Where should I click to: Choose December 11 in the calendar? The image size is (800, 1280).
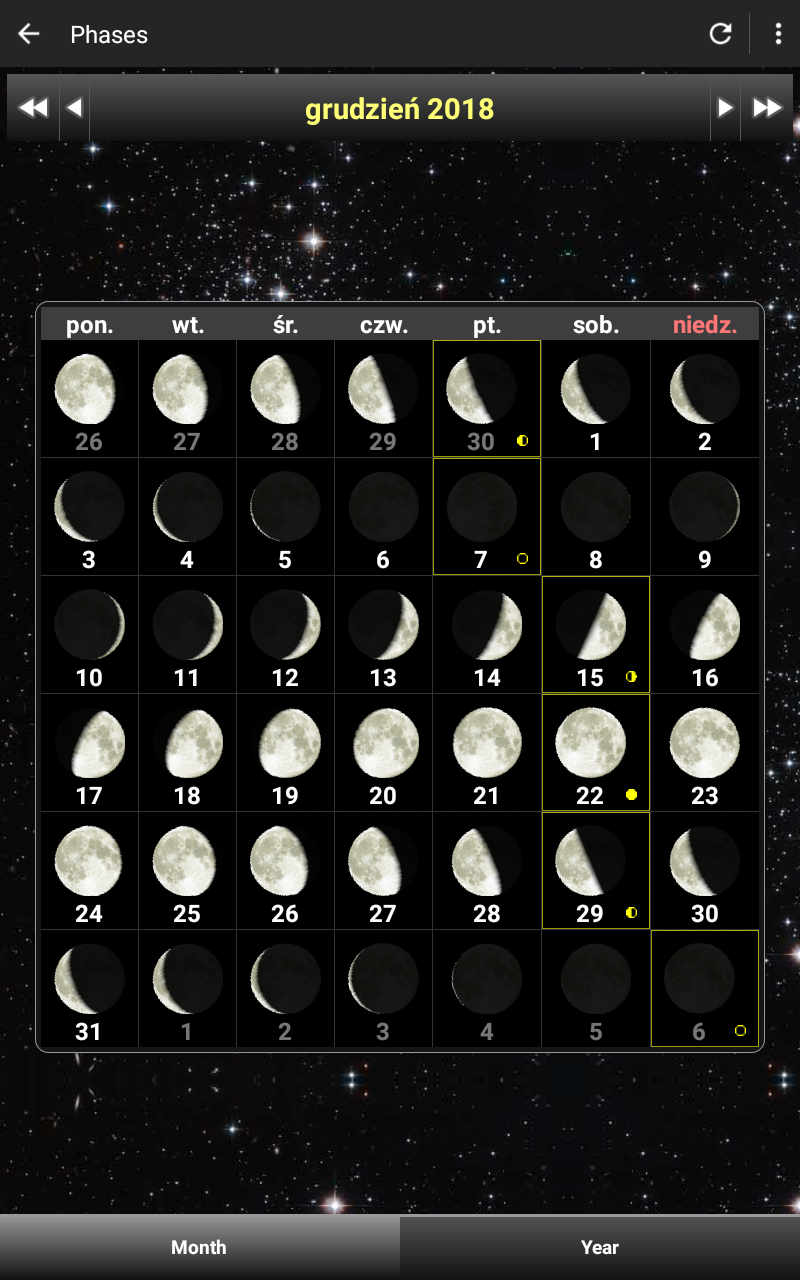tap(187, 634)
